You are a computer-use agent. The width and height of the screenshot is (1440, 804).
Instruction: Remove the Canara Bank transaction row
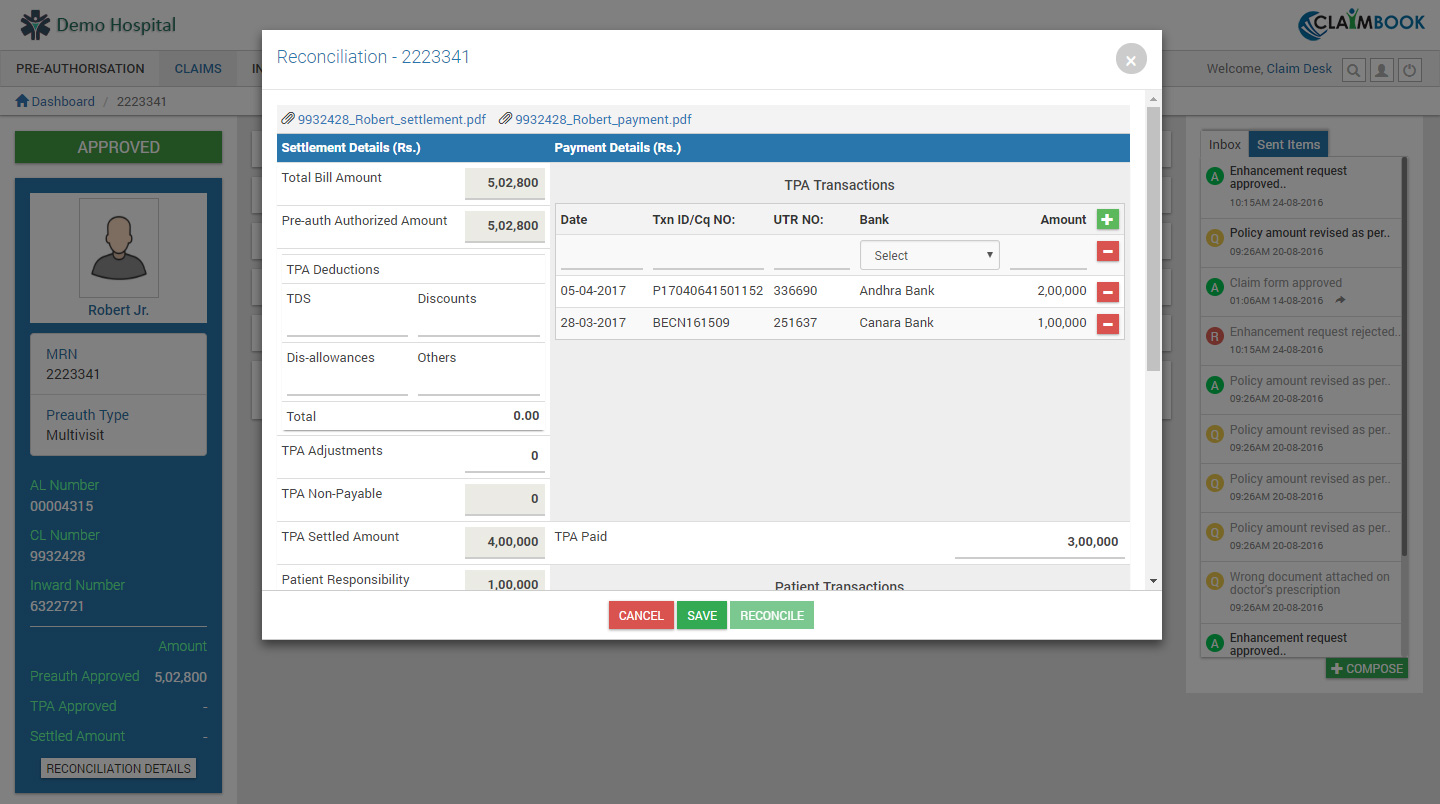click(1107, 323)
